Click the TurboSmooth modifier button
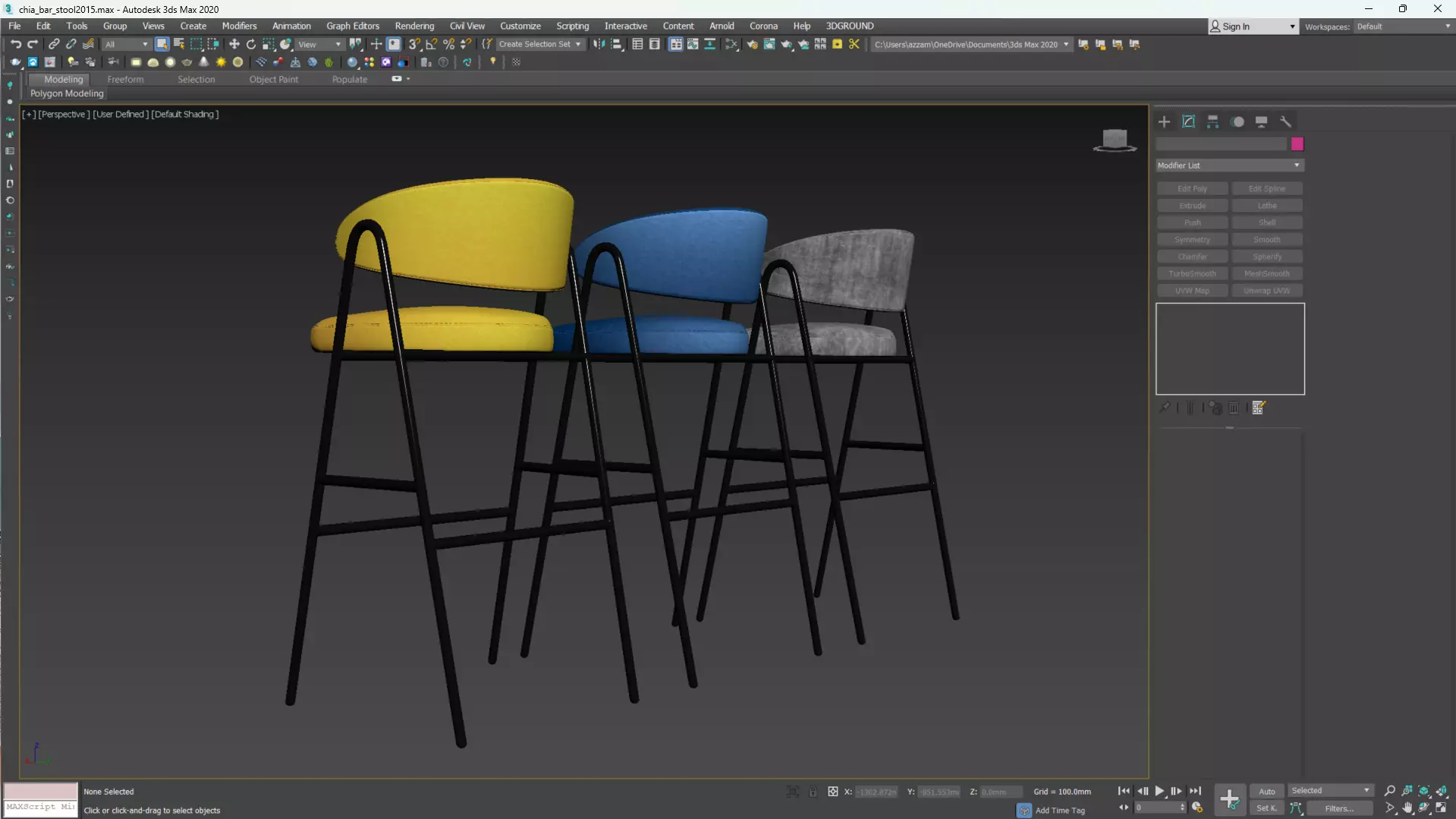1456x819 pixels. 1192,273
